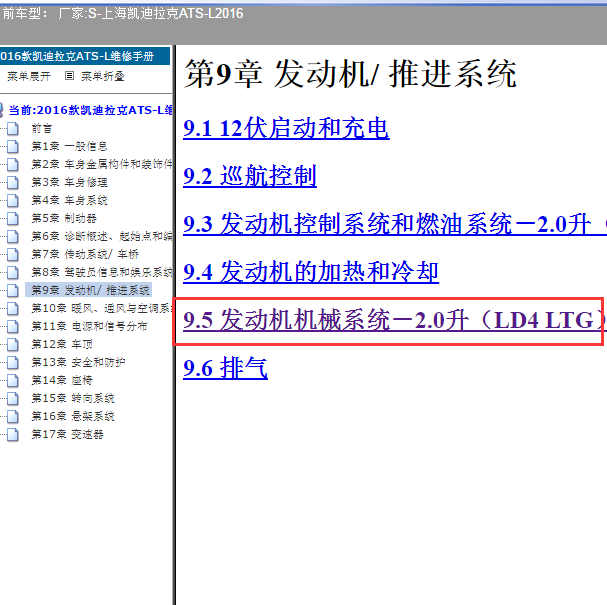Click the page icon beside 第13章 安全和防护
The width and height of the screenshot is (607, 605).
pyautogui.click(x=12, y=362)
